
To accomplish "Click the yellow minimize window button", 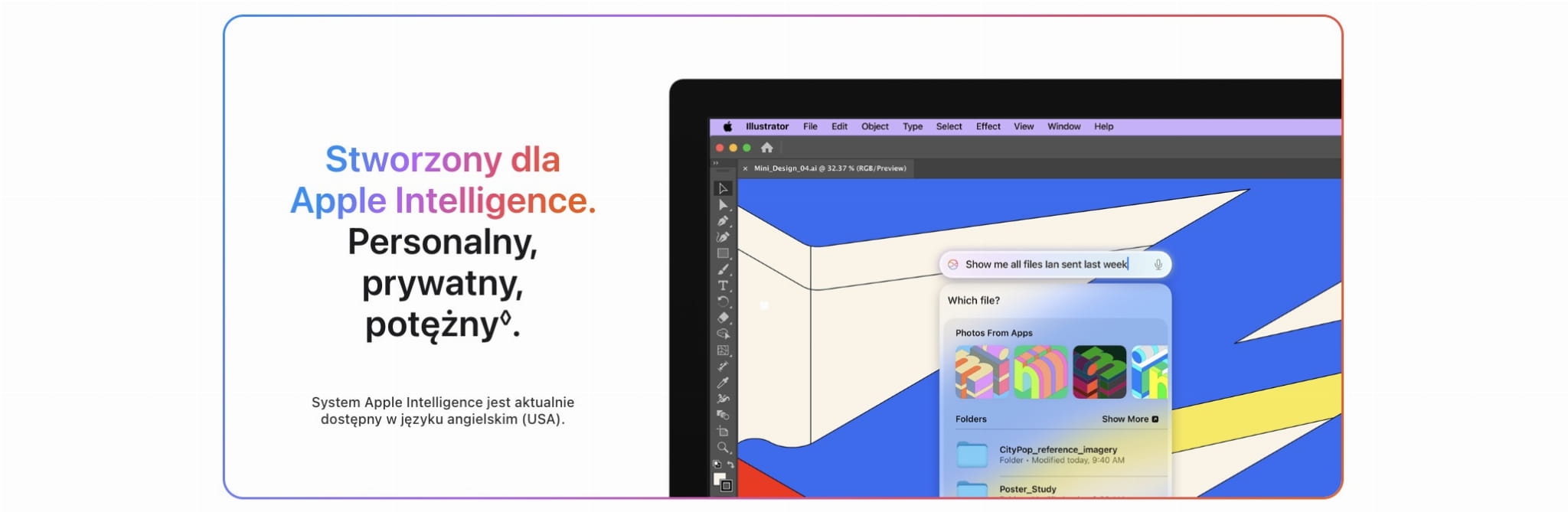I will point(733,148).
